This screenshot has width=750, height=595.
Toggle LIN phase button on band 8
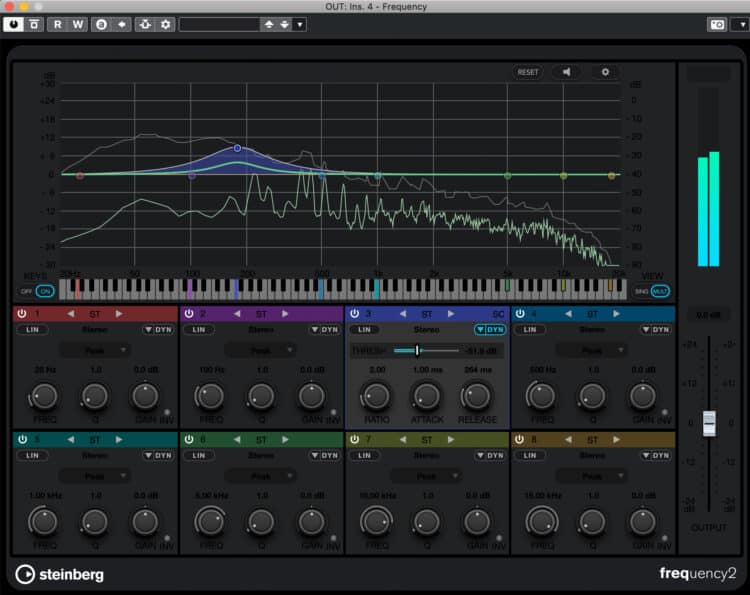coord(529,456)
